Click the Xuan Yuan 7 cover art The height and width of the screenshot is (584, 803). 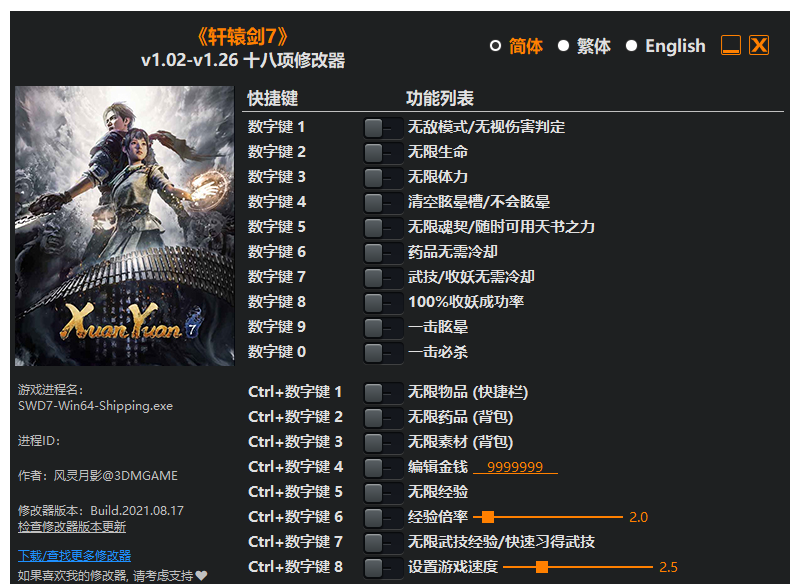click(124, 226)
